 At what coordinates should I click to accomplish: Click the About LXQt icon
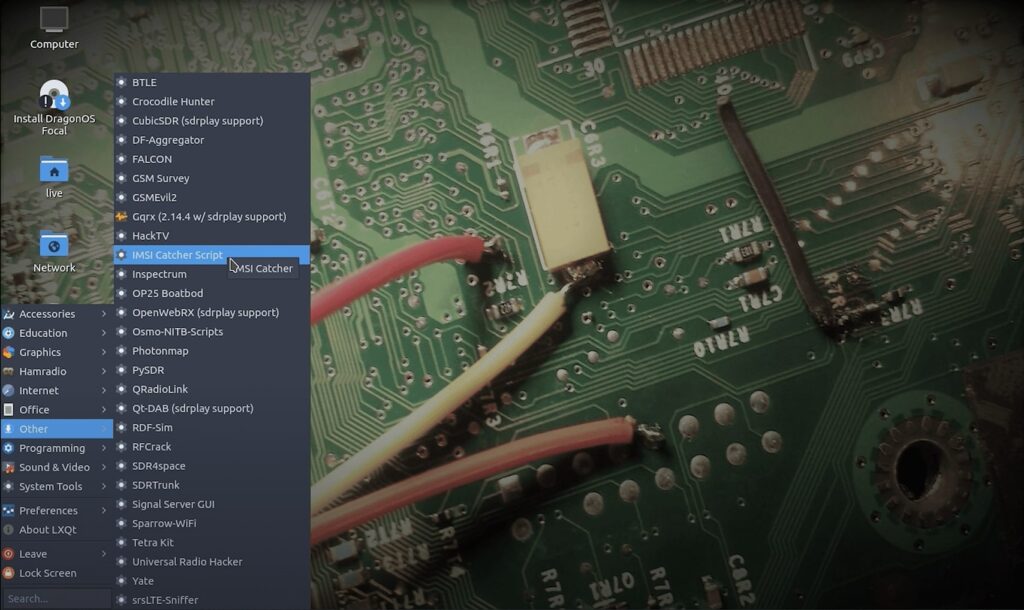click(x=9, y=530)
